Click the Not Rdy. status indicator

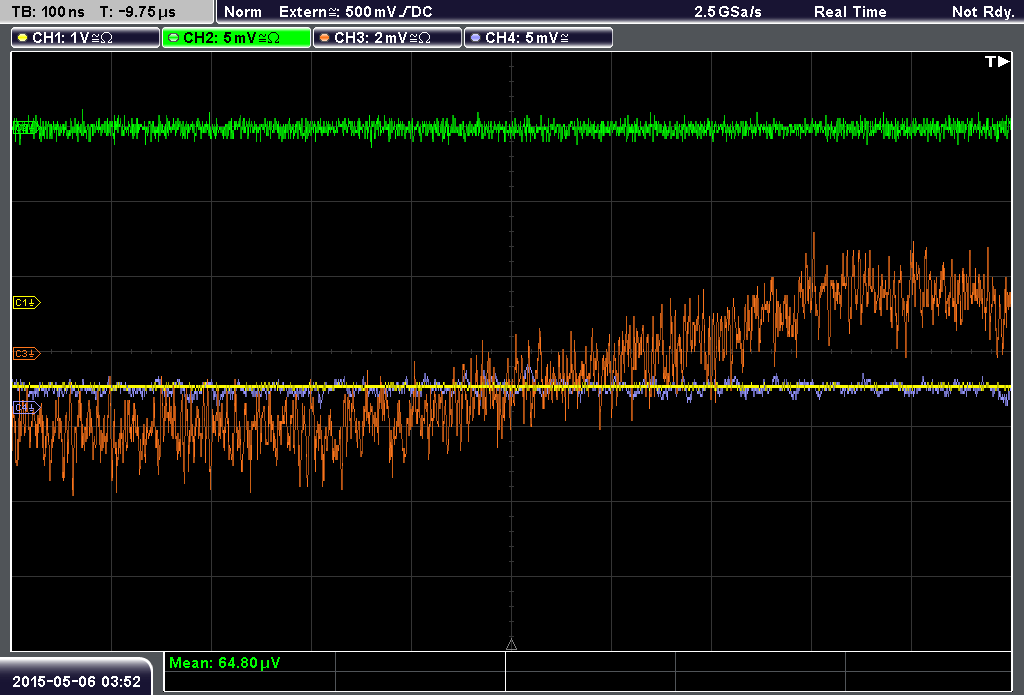pyautogui.click(x=983, y=12)
